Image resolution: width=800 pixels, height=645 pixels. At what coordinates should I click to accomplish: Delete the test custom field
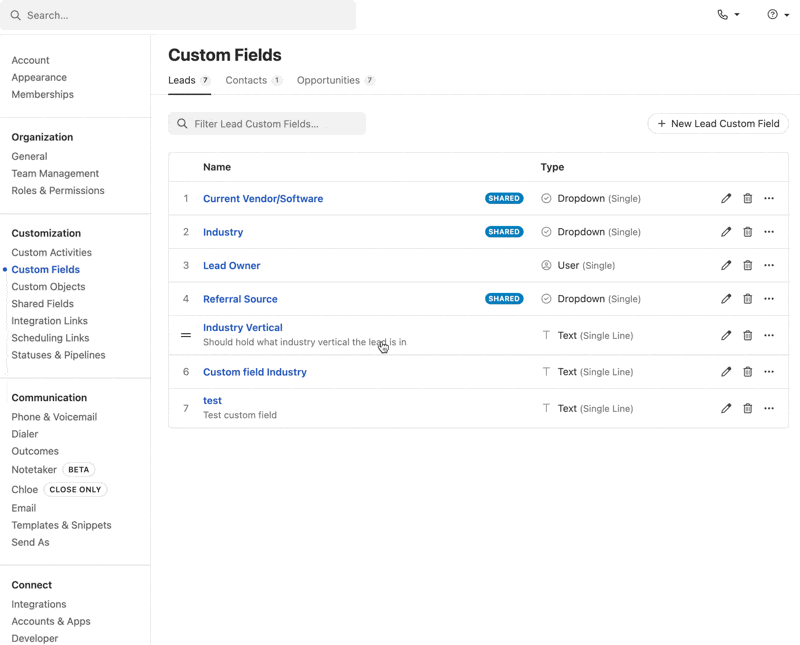pyautogui.click(x=747, y=408)
